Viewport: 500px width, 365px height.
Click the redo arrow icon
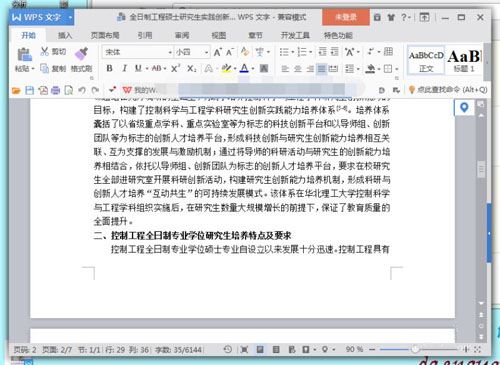coord(95,90)
